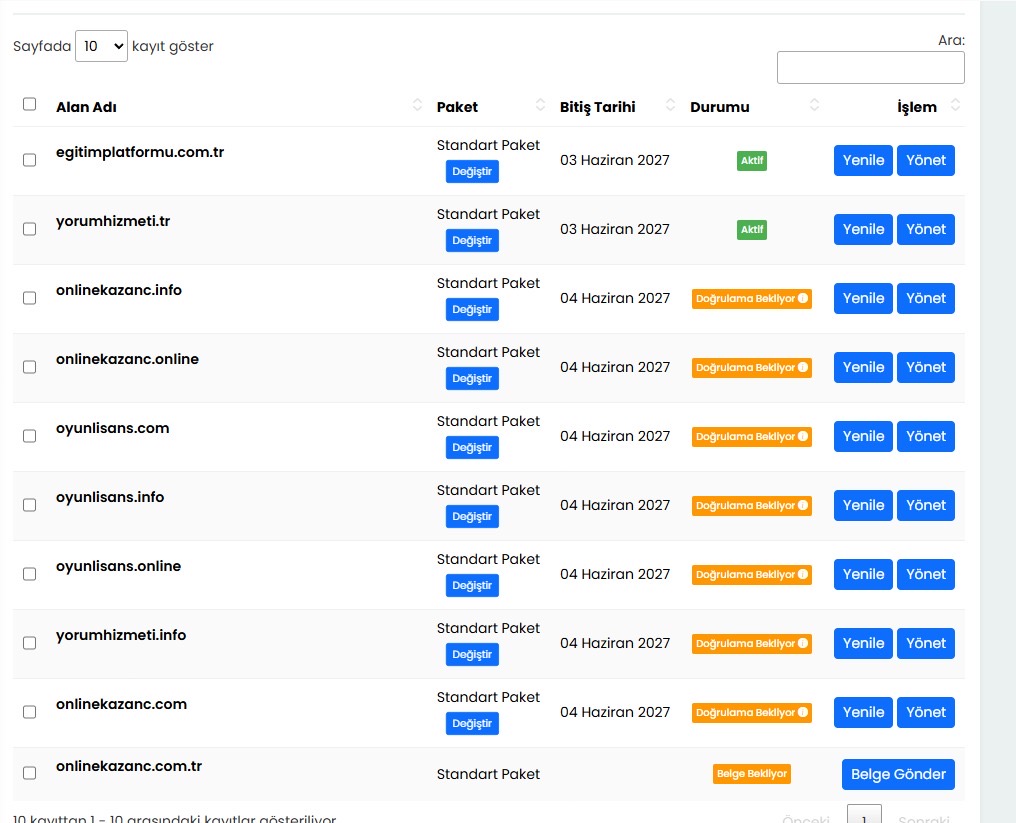The height and width of the screenshot is (823, 1016).
Task: Click Değiştir for onlinekazanc.online
Action: pyautogui.click(x=472, y=378)
